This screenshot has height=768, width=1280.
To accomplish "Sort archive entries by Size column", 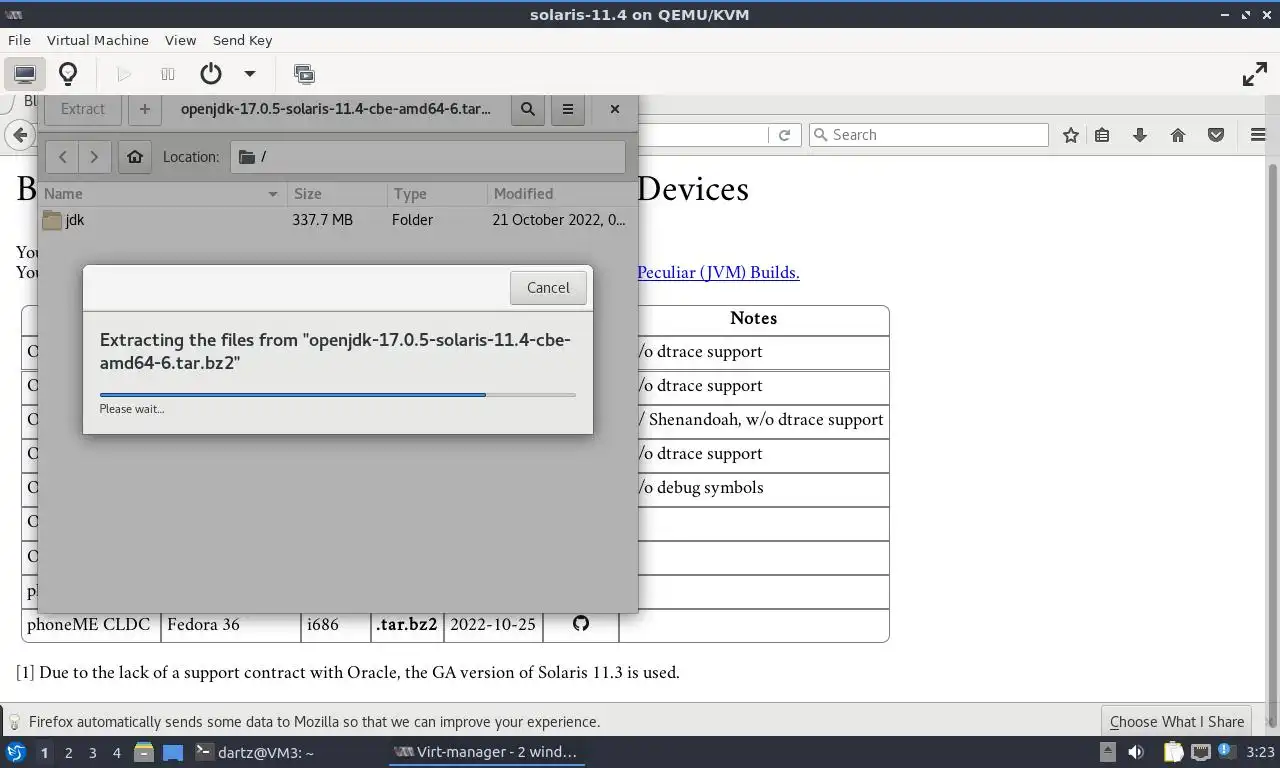I will point(337,193).
